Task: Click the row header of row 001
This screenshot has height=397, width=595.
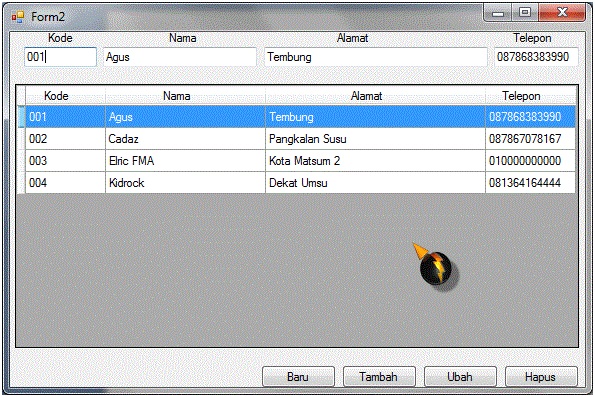Action: [21, 117]
